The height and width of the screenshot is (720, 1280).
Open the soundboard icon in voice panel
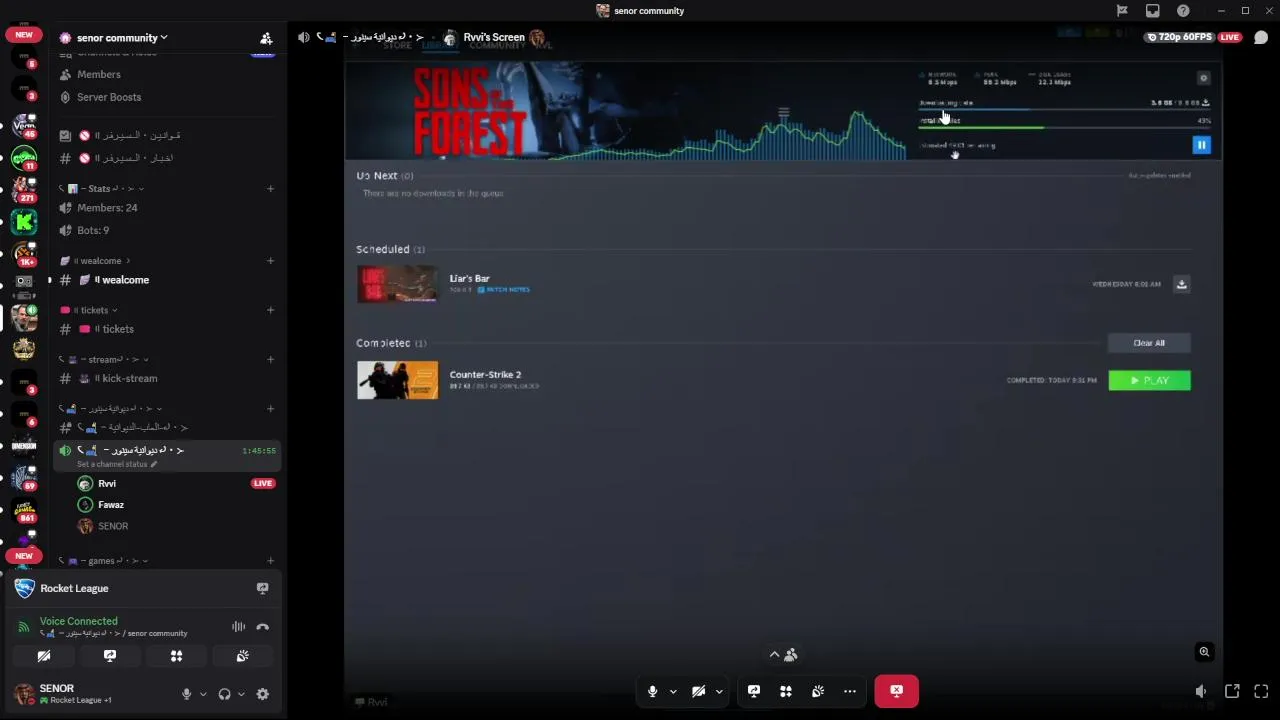click(x=242, y=656)
